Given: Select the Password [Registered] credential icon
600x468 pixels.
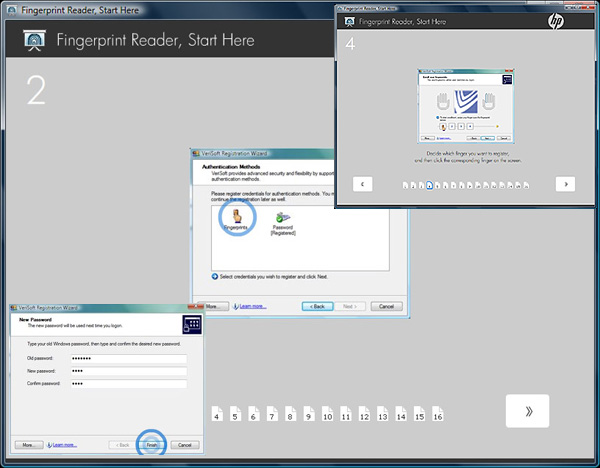Looking at the screenshot, I should [x=283, y=223].
